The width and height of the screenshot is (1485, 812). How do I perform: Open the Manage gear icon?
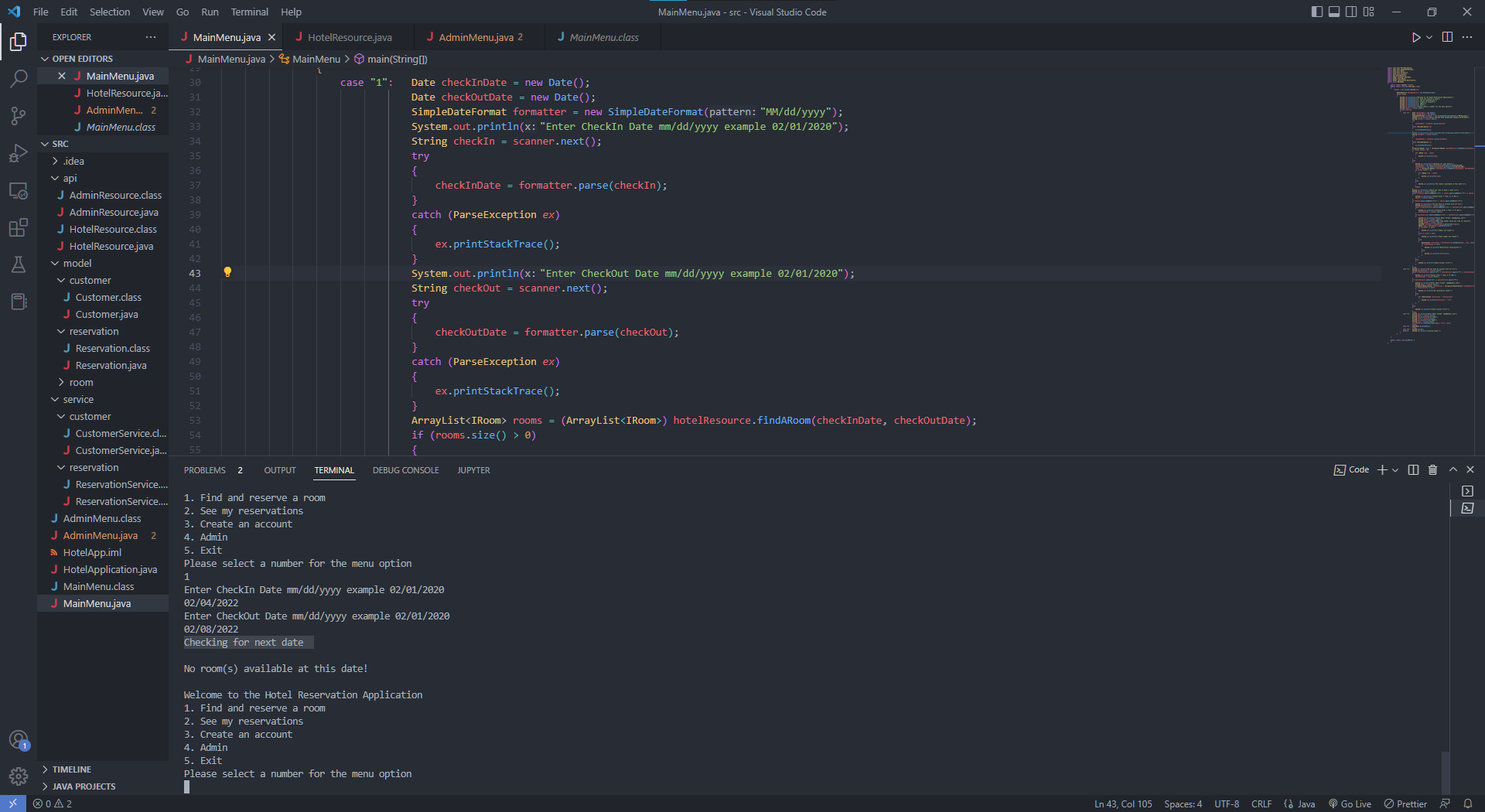pyautogui.click(x=19, y=776)
